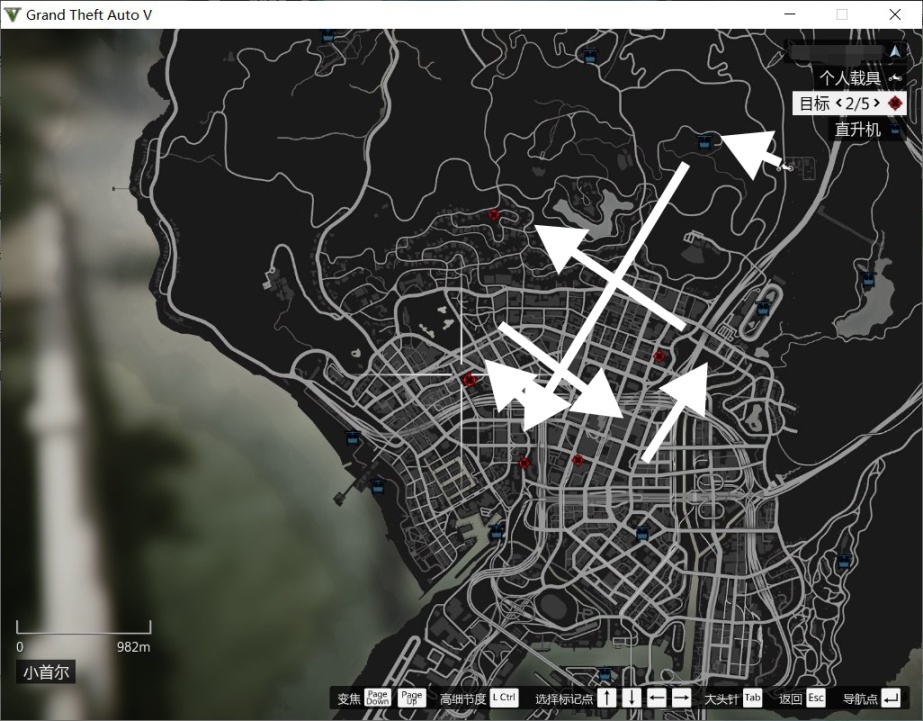The image size is (923, 721).
Task: Click the L Ctrl detail level key
Action: 504,697
